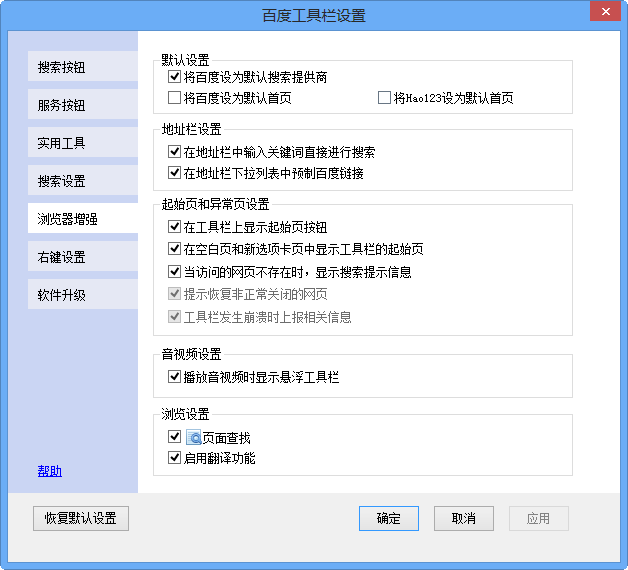Image resolution: width=628 pixels, height=570 pixels.
Task: Click the page find magnifier icon
Action: 194,437
